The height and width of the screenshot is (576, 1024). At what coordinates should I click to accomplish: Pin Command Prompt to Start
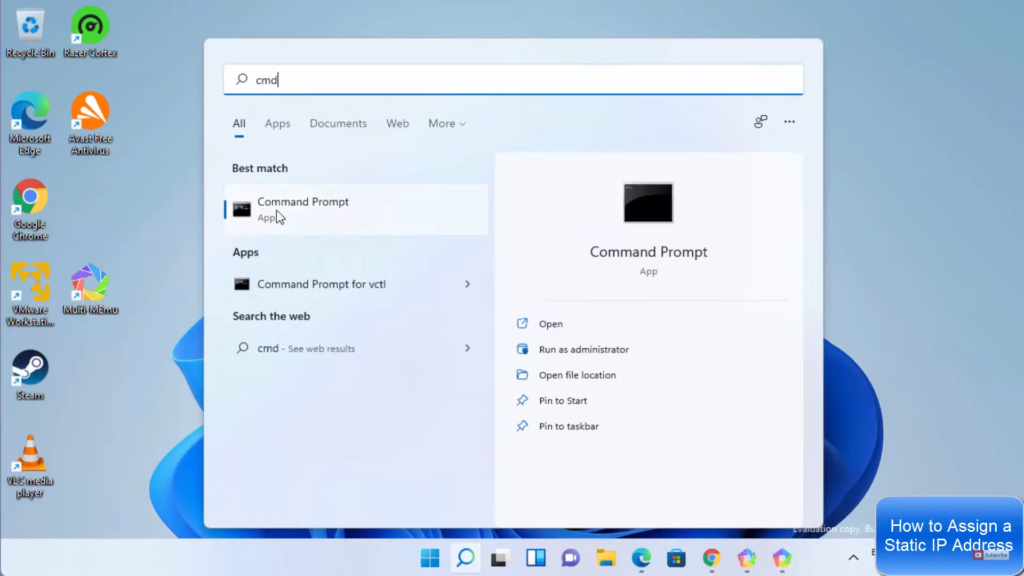click(x=563, y=401)
